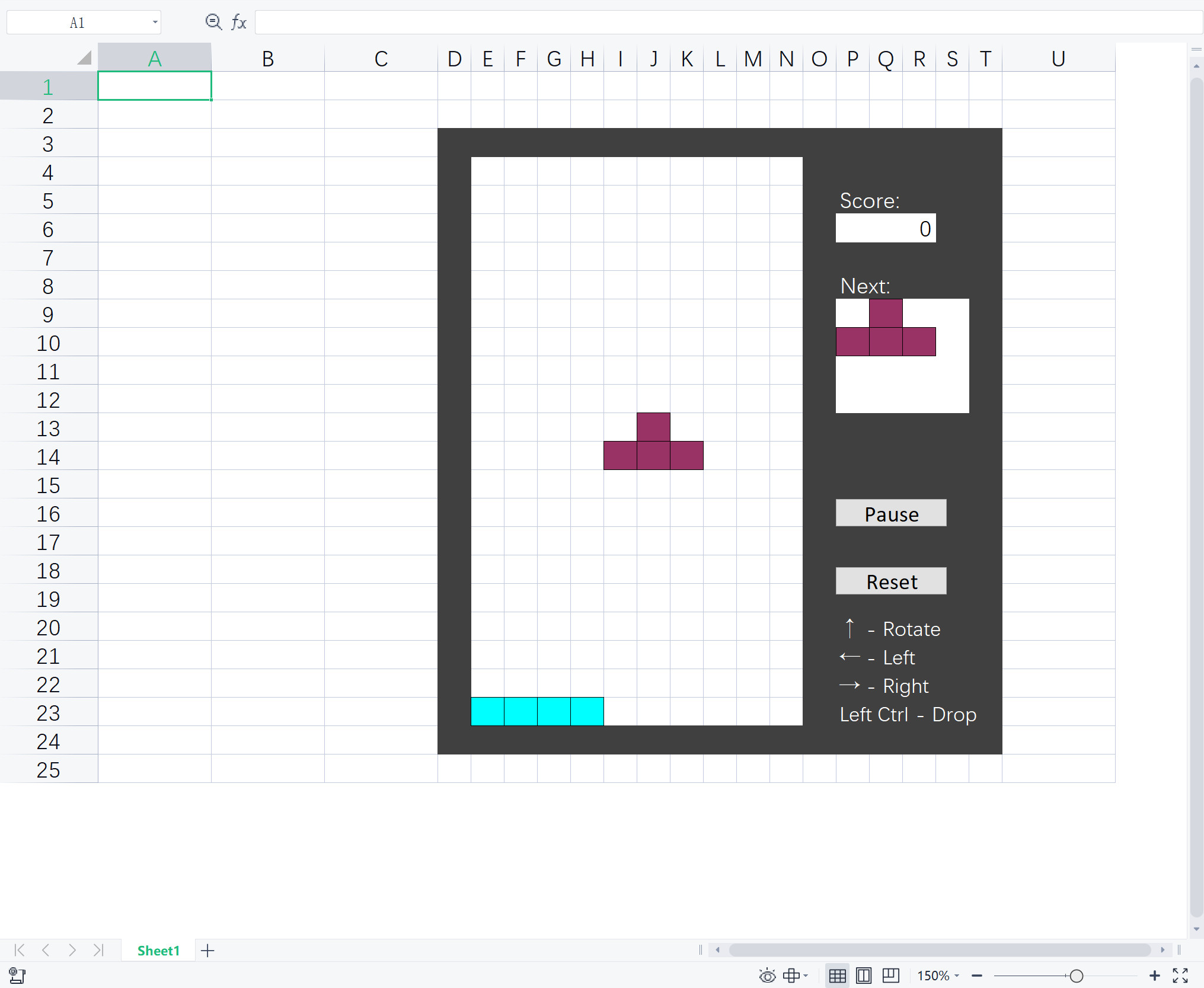
Task: Switch to normal grid view
Action: click(837, 975)
